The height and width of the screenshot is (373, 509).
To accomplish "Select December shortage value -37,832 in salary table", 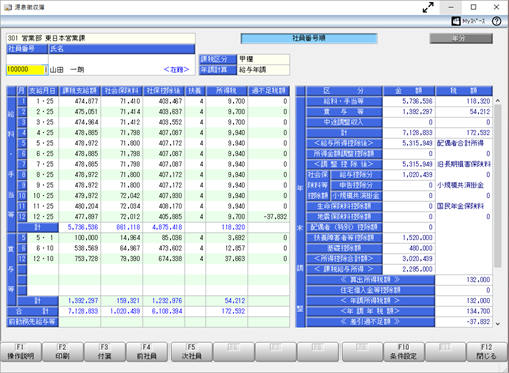I will point(275,217).
